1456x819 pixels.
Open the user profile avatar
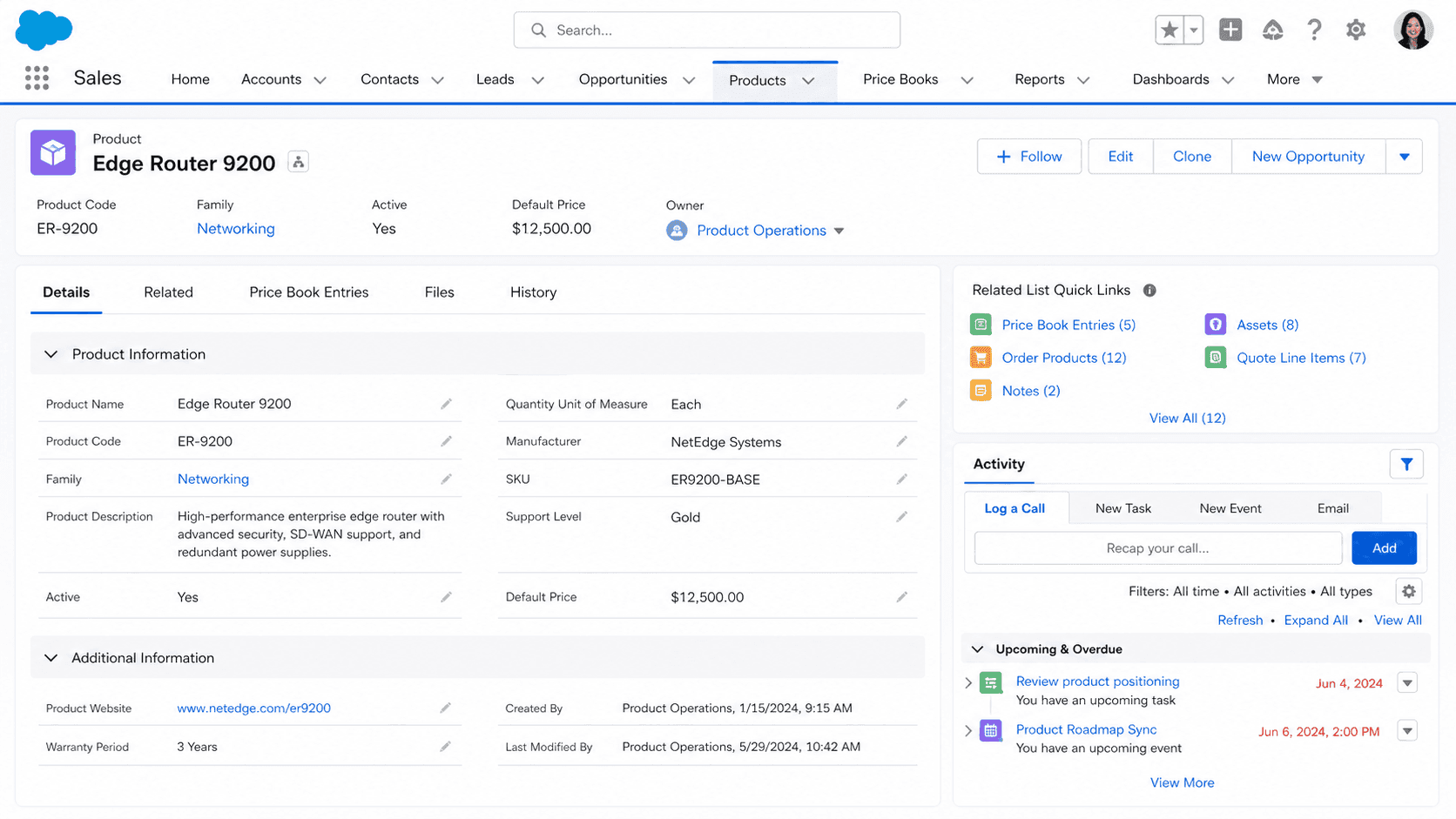tap(1413, 30)
